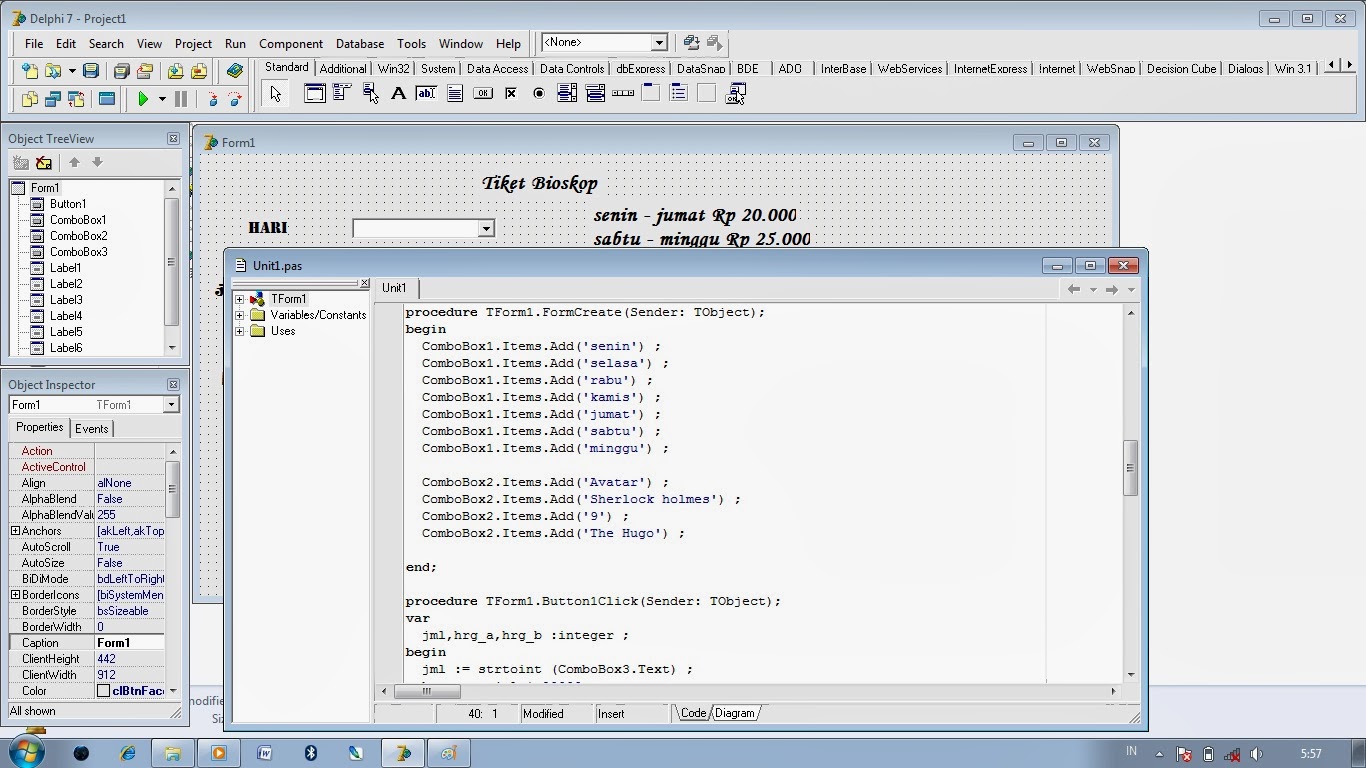Click the Open Project folder icon

pyautogui.click(x=145, y=71)
